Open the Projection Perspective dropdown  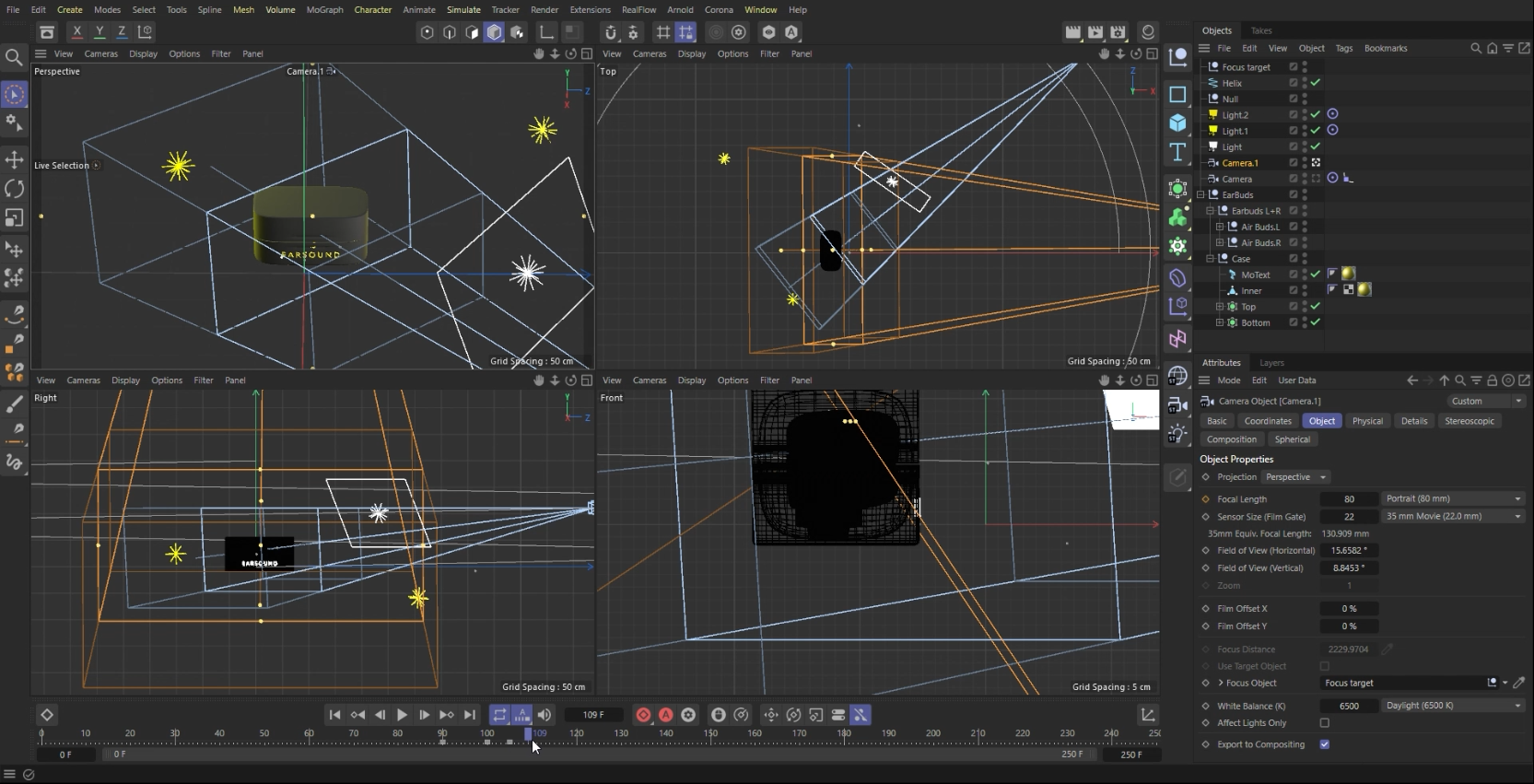pyautogui.click(x=1295, y=477)
